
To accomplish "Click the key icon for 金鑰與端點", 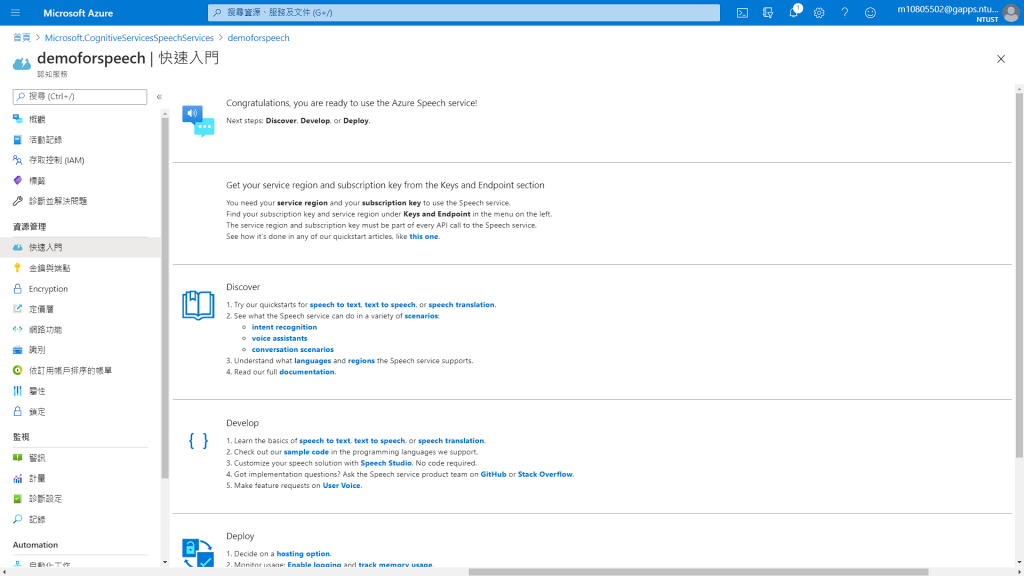I will pyautogui.click(x=18, y=268).
